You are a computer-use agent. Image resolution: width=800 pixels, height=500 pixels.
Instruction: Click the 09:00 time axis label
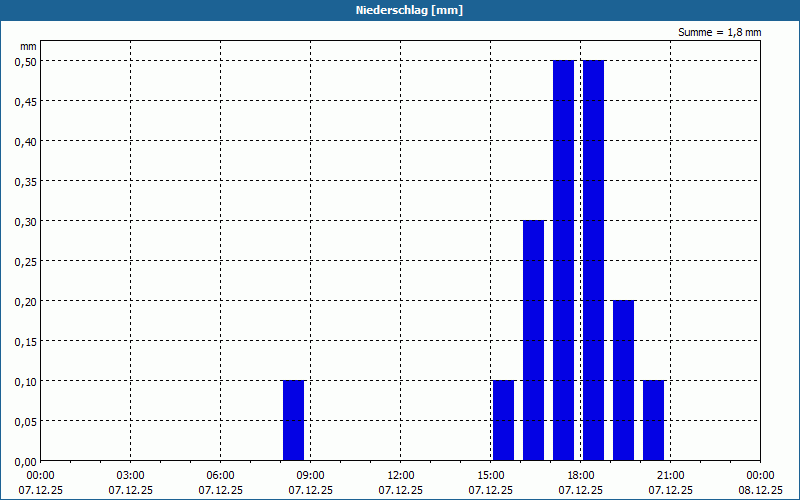[x=311, y=476]
